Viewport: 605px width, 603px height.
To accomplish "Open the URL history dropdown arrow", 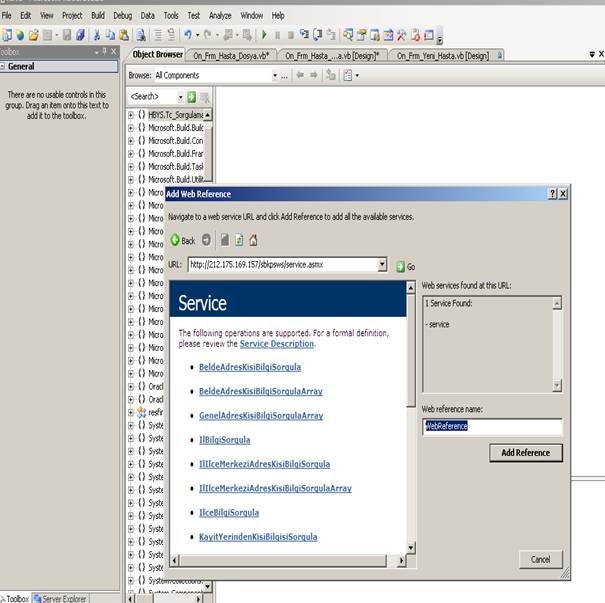I will pos(382,265).
